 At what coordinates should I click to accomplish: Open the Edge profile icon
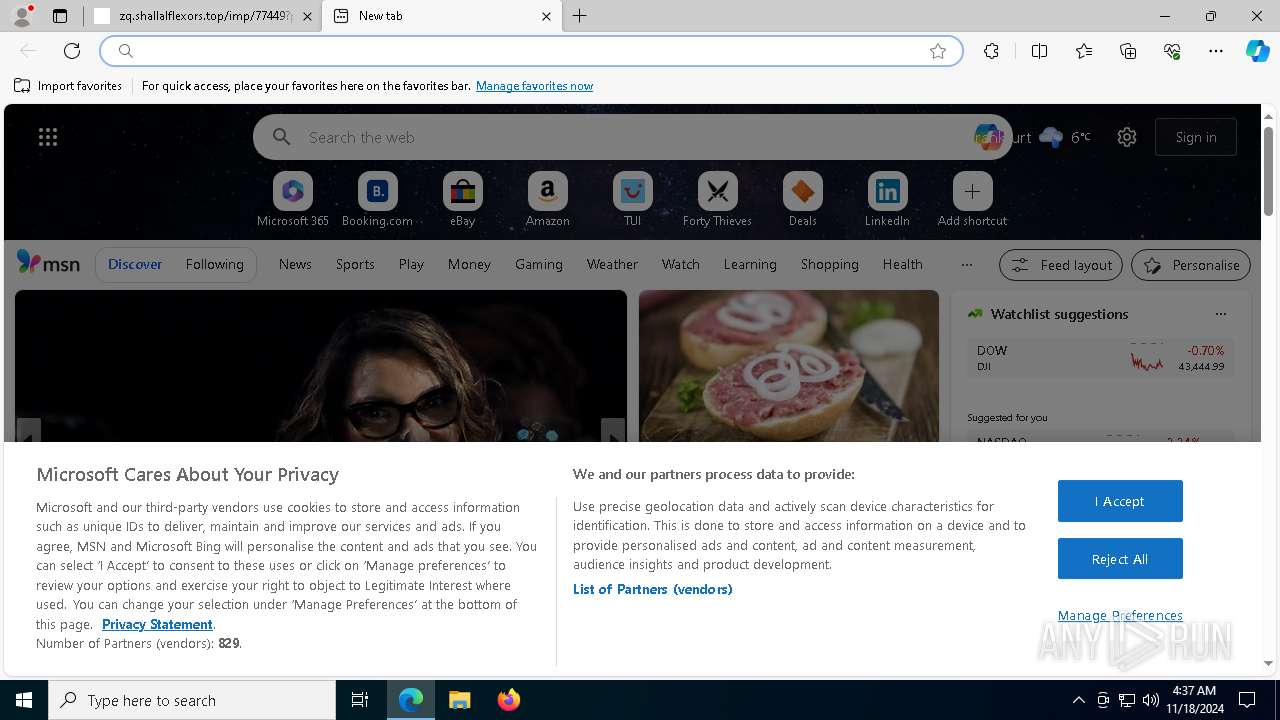(22, 16)
